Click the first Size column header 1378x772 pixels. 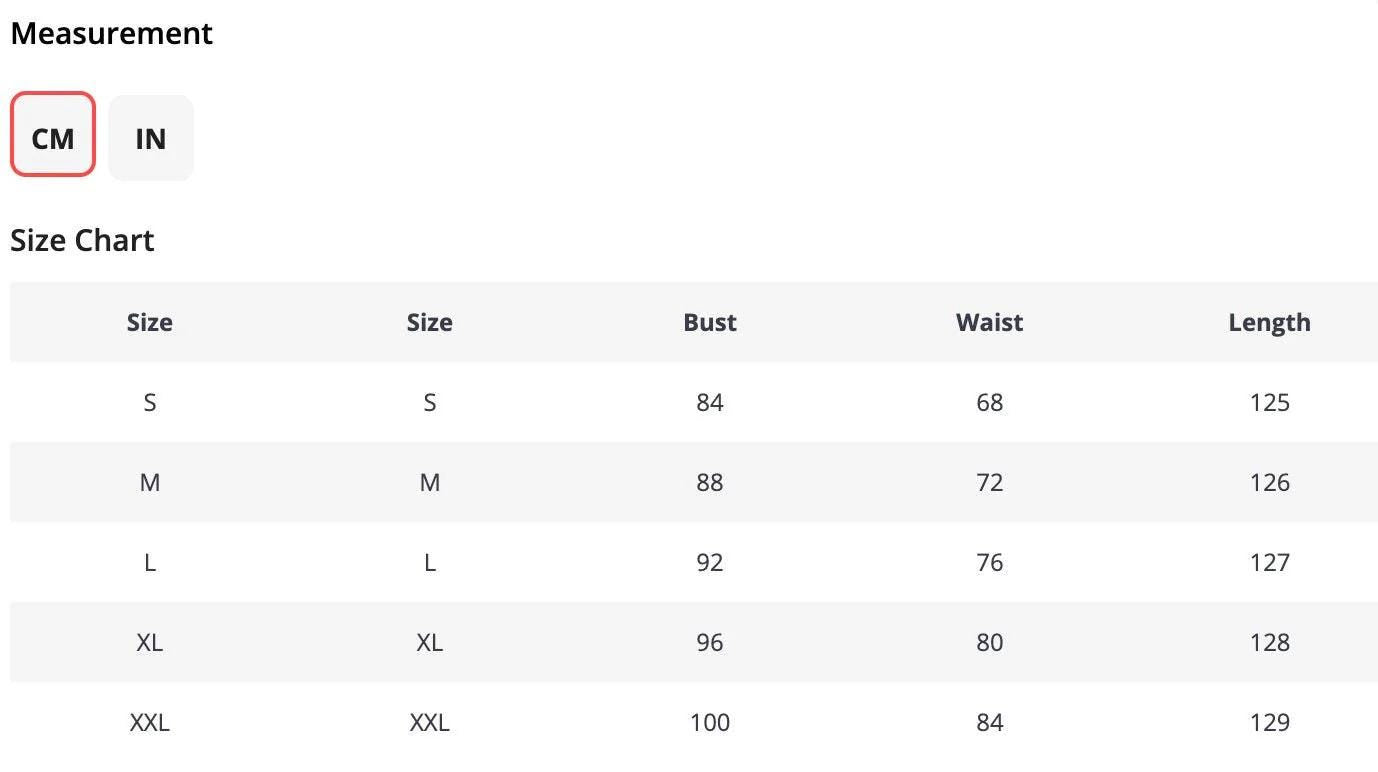(150, 322)
